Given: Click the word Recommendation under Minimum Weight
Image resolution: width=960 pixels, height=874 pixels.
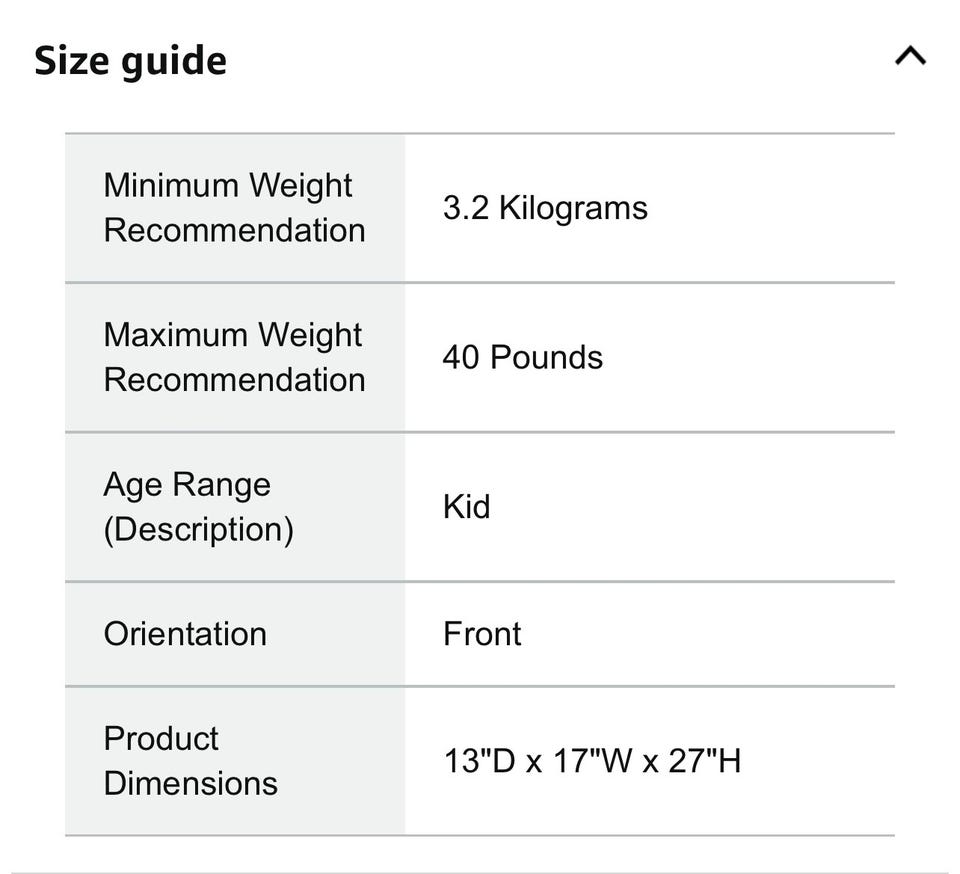Looking at the screenshot, I should (234, 230).
